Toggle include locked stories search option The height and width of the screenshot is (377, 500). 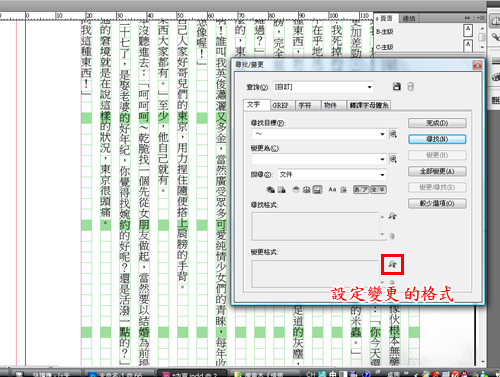coord(282,190)
